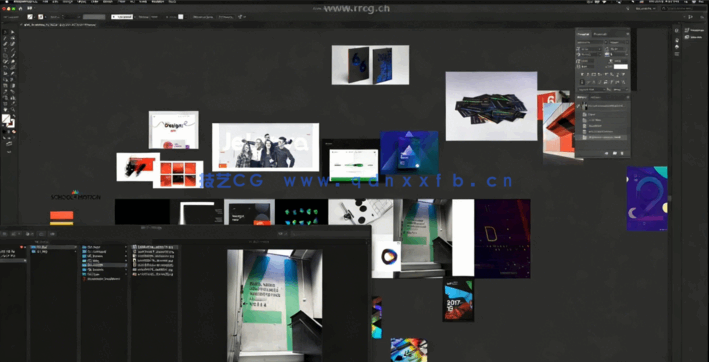Select the Direct Selection tool

click(x=13, y=32)
